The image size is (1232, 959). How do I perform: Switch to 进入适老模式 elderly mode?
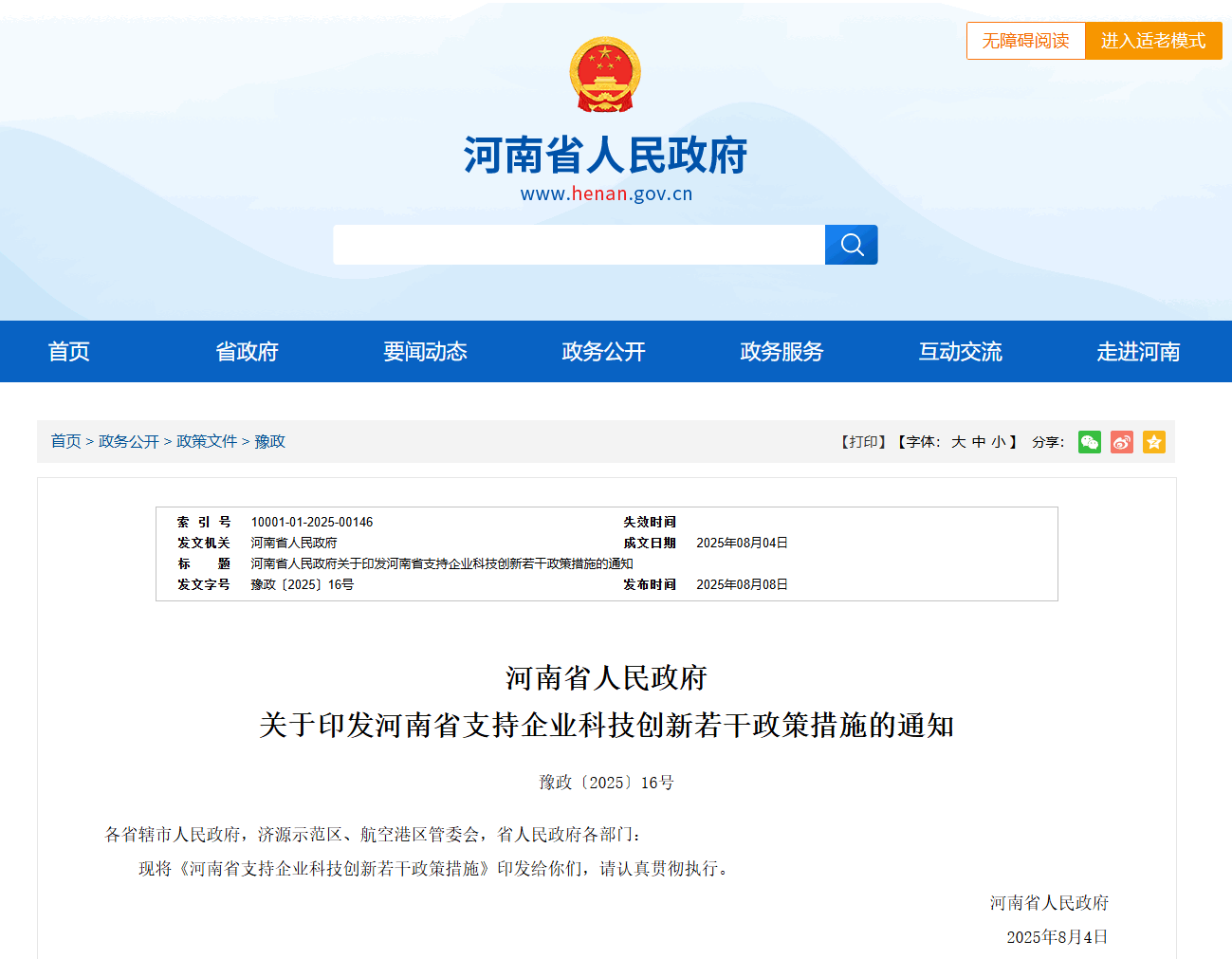pos(1152,41)
